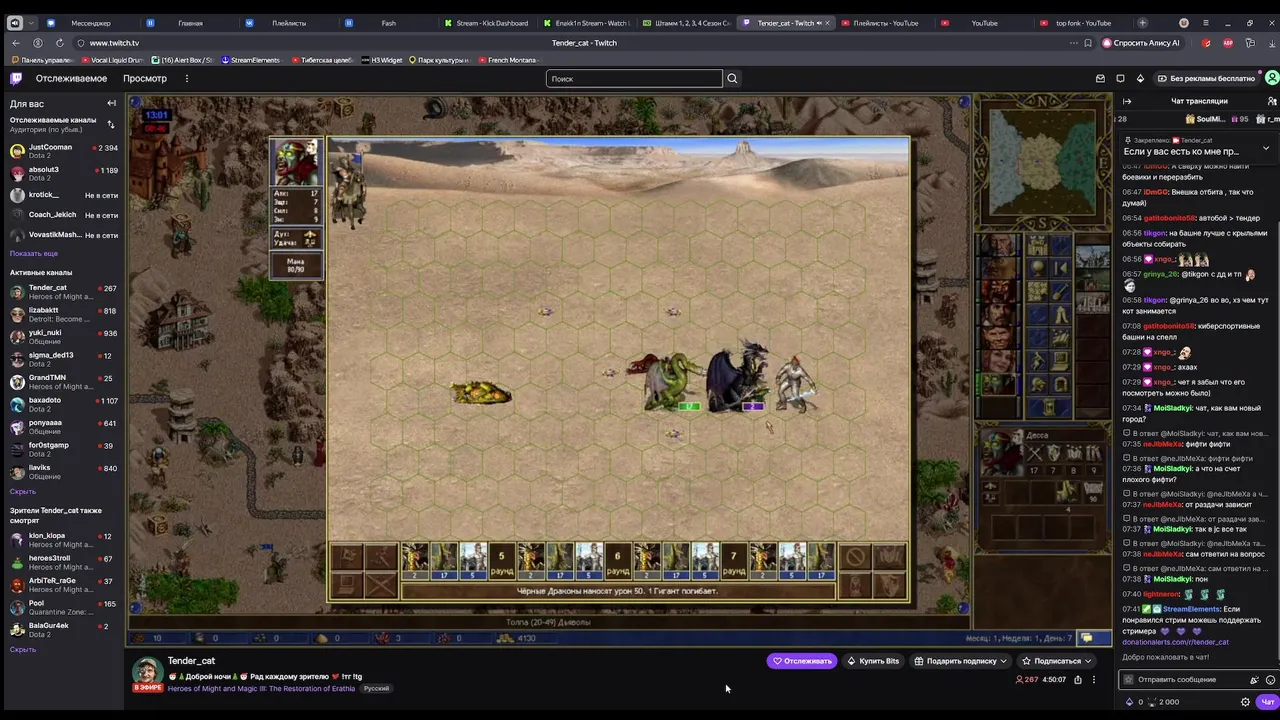Collapse the Для вас sidebar arrow
Screen dimensions: 1280x720
111,103
